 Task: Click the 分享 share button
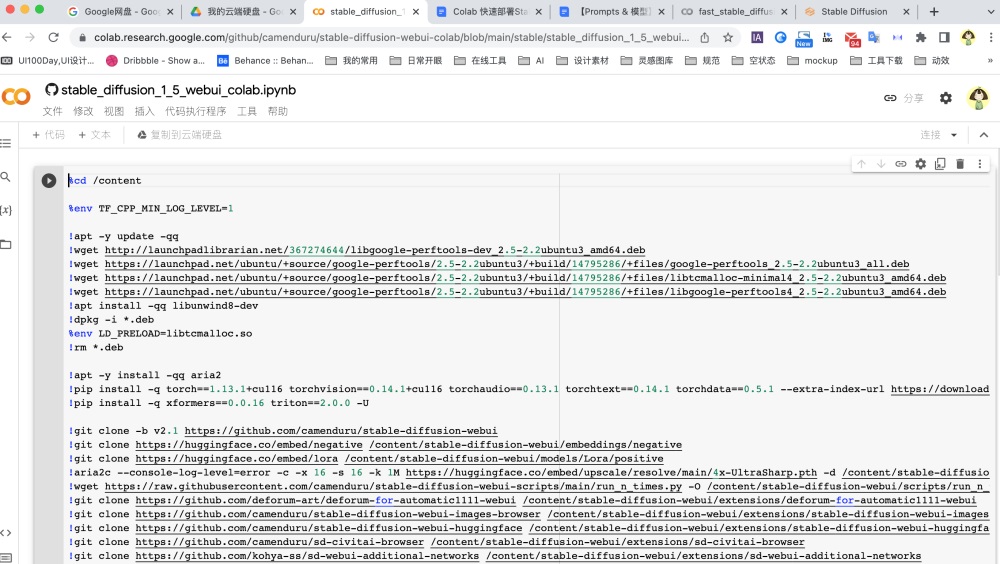(x=904, y=98)
